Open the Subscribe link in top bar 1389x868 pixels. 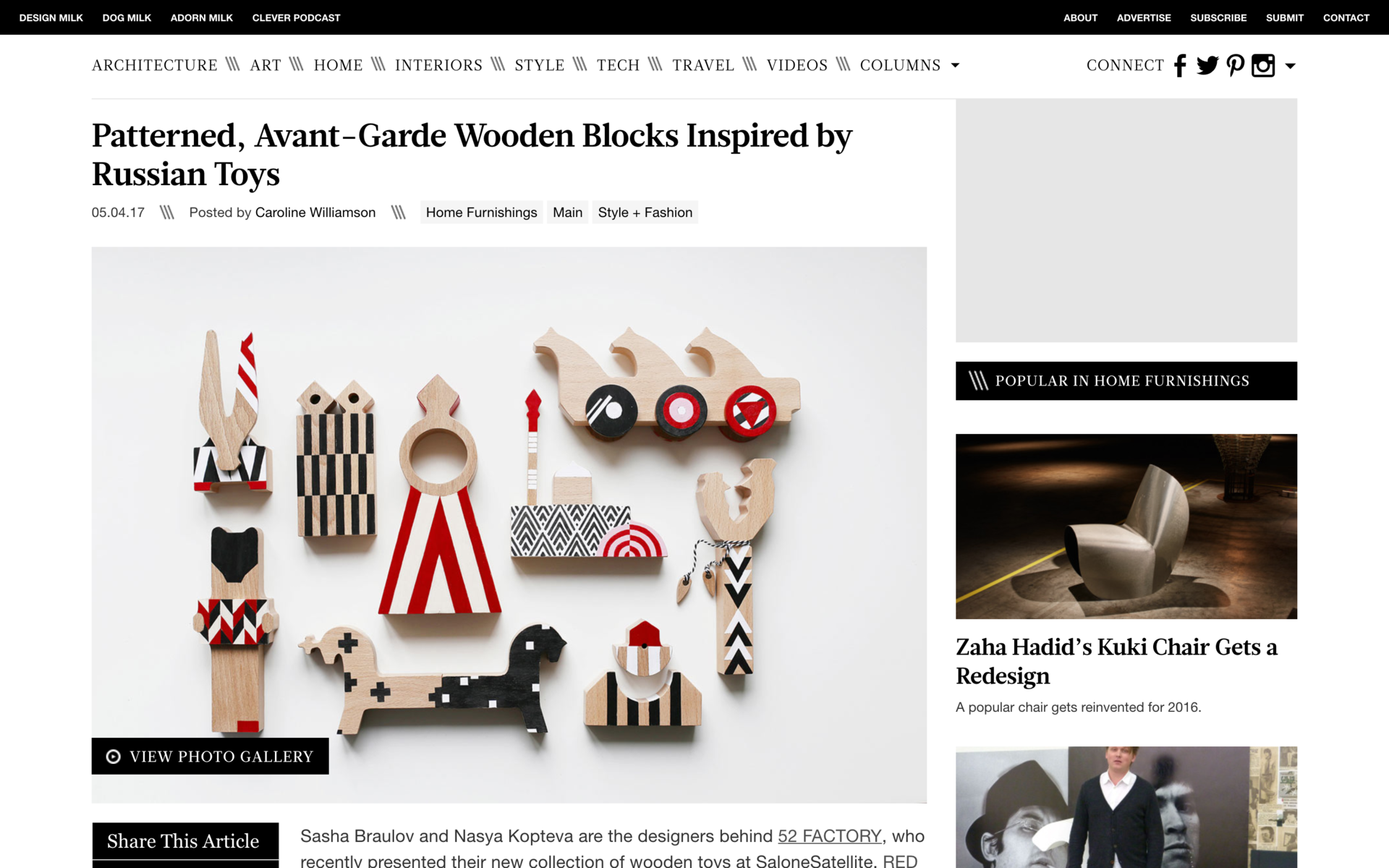pos(1218,17)
